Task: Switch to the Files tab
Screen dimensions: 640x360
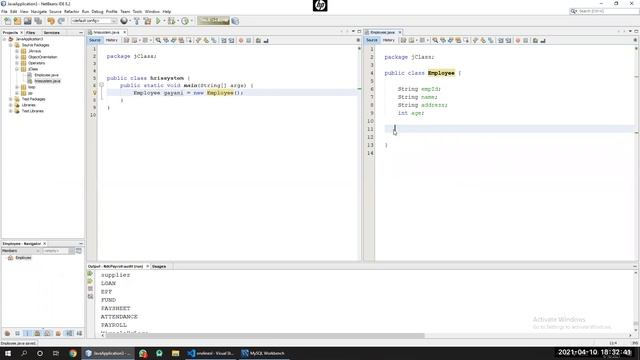Action: click(x=31, y=32)
